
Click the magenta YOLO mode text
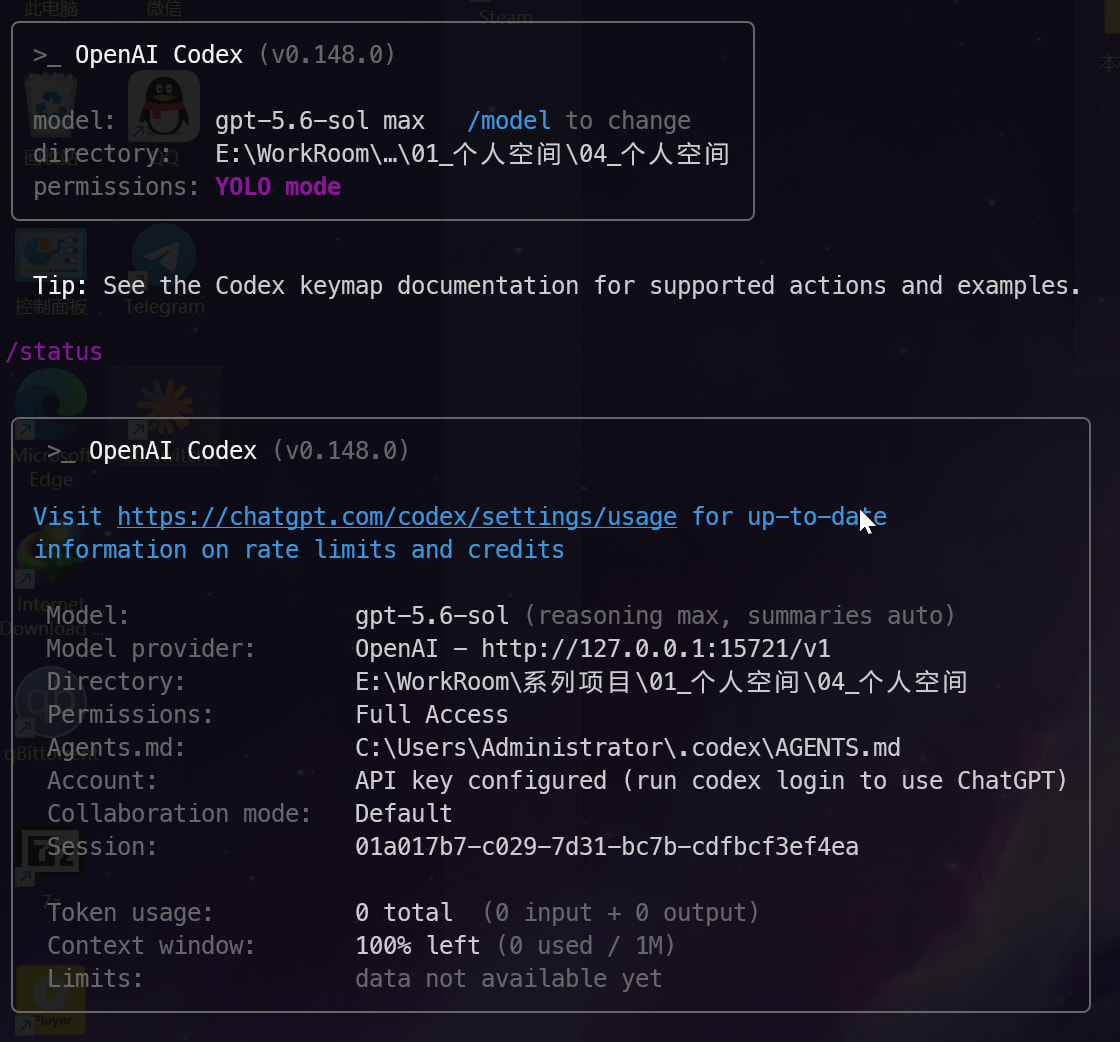coord(278,186)
